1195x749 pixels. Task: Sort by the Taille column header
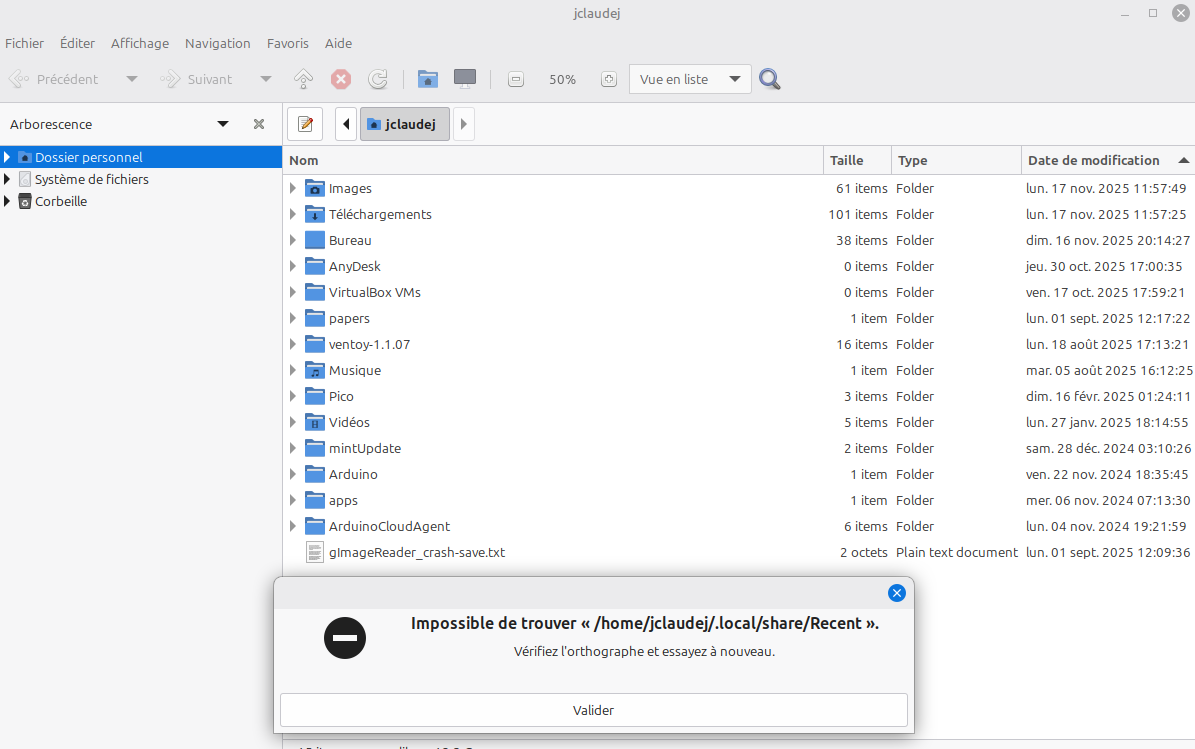pos(857,161)
